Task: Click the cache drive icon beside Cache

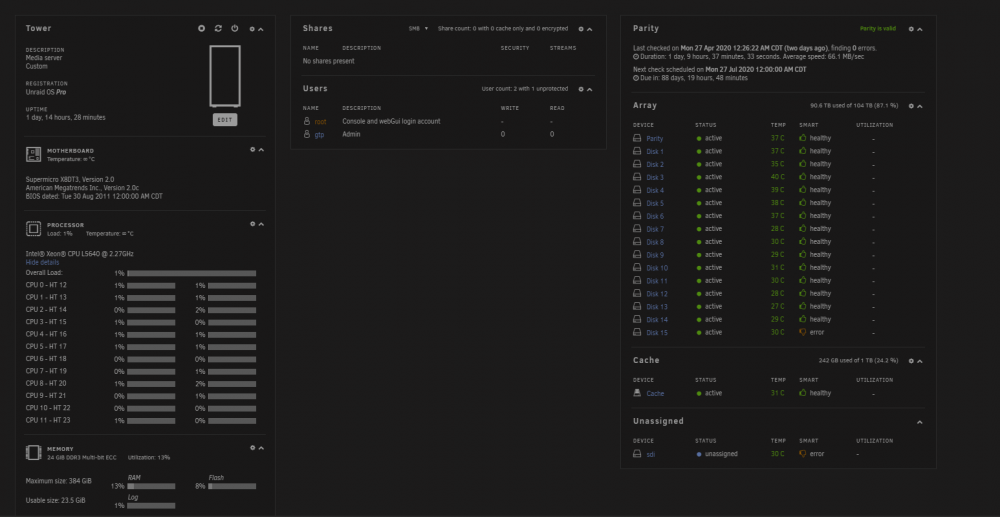Action: coord(637,393)
